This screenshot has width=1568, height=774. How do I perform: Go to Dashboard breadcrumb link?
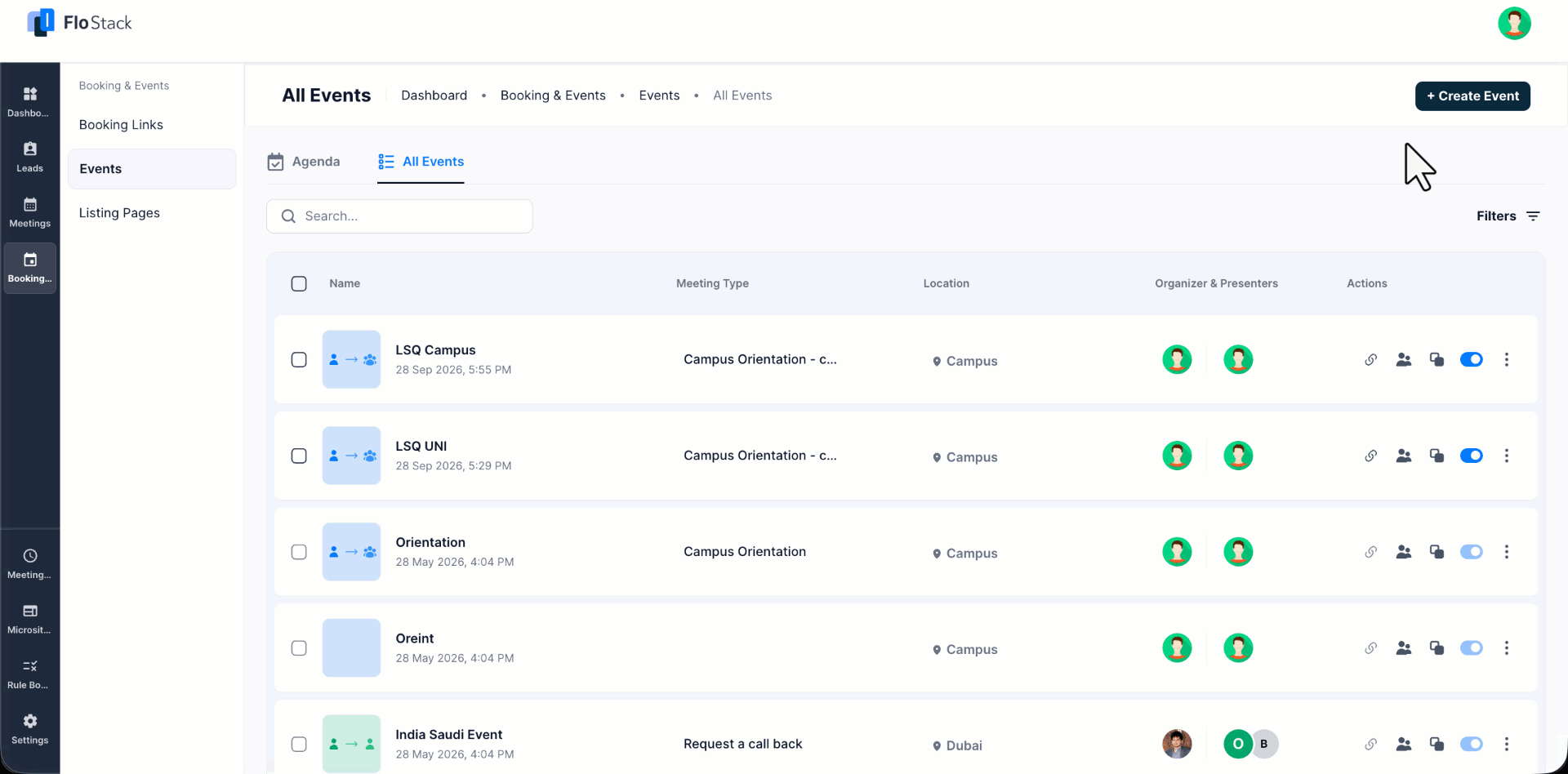(434, 96)
